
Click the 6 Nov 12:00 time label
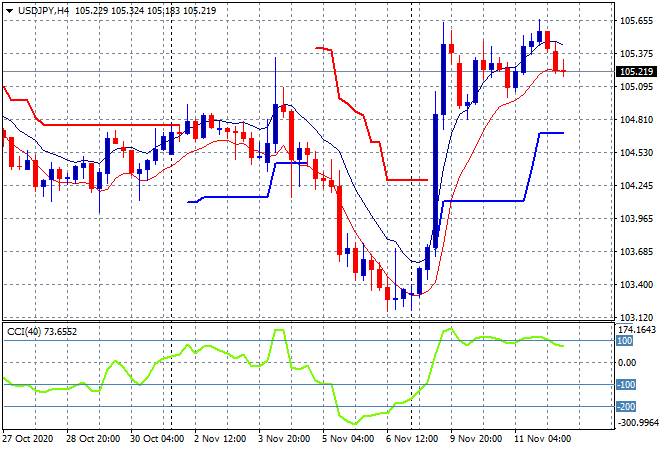click(412, 439)
